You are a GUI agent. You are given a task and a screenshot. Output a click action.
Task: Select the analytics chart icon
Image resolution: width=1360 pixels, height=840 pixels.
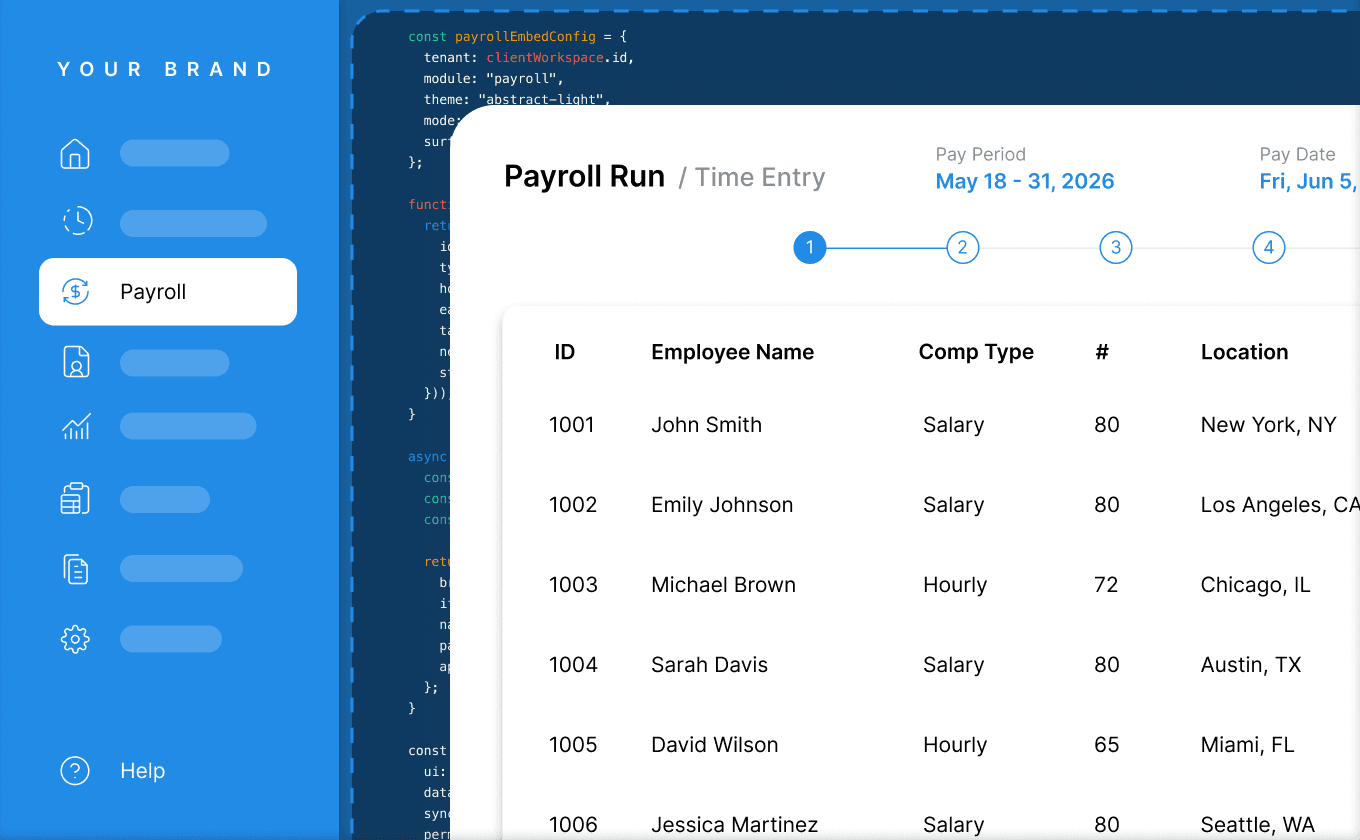click(75, 427)
